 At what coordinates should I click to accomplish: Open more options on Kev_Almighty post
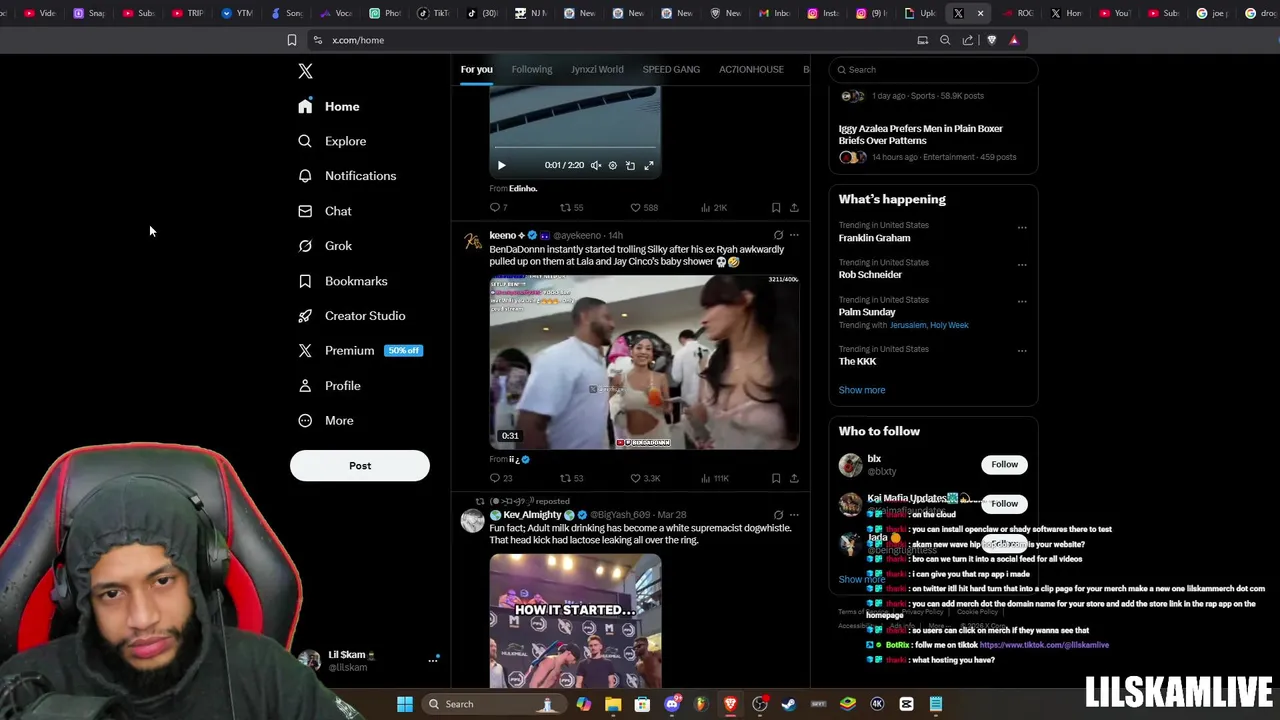[794, 515]
